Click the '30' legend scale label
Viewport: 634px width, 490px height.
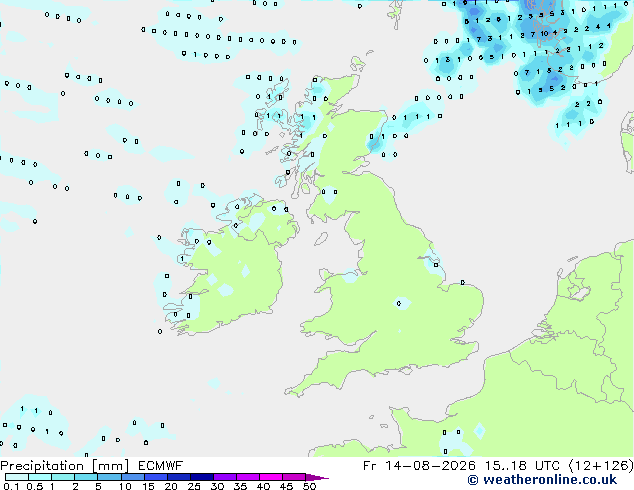click(x=217, y=486)
